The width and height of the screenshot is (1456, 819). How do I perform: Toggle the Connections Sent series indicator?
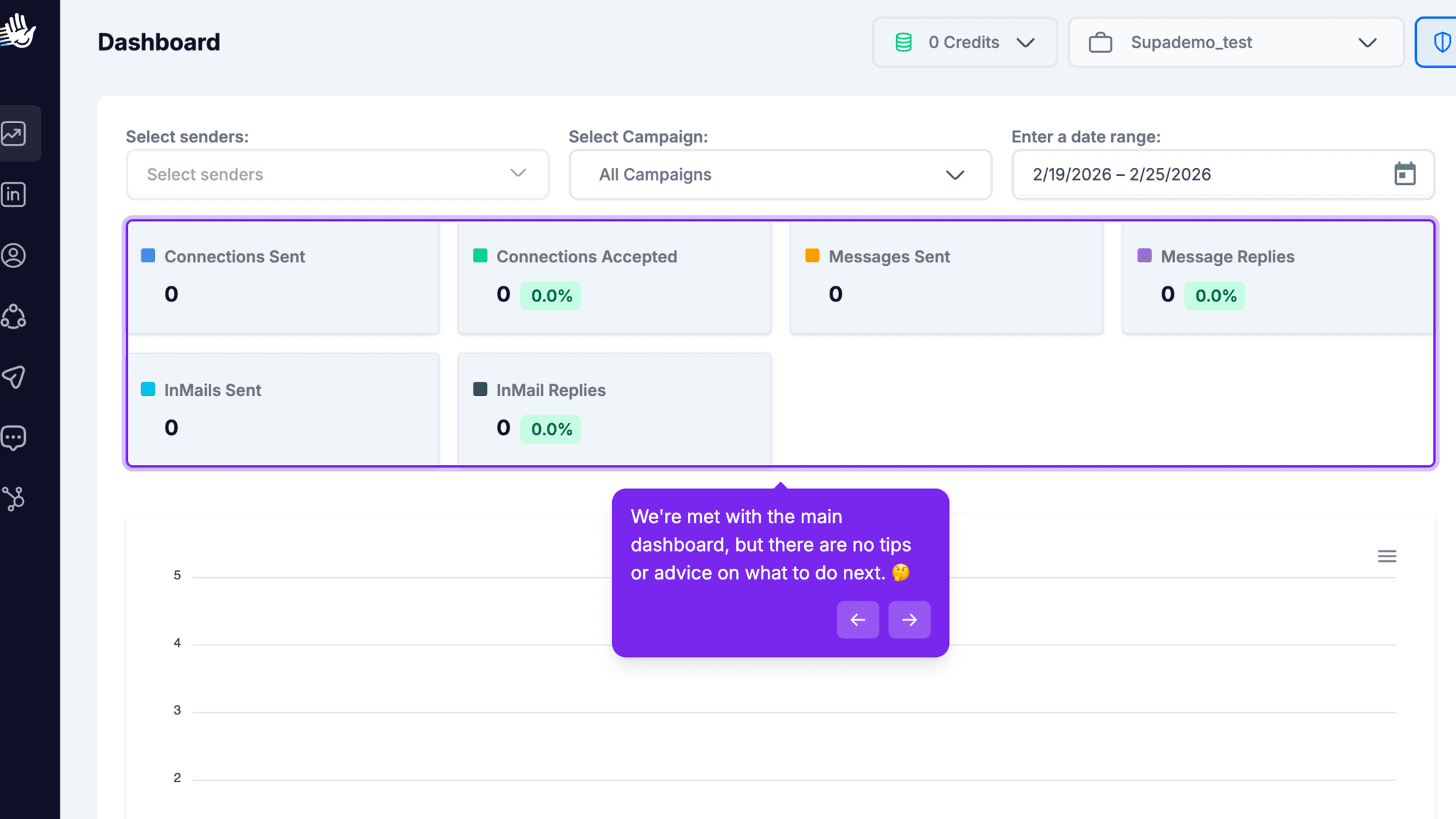coord(147,255)
